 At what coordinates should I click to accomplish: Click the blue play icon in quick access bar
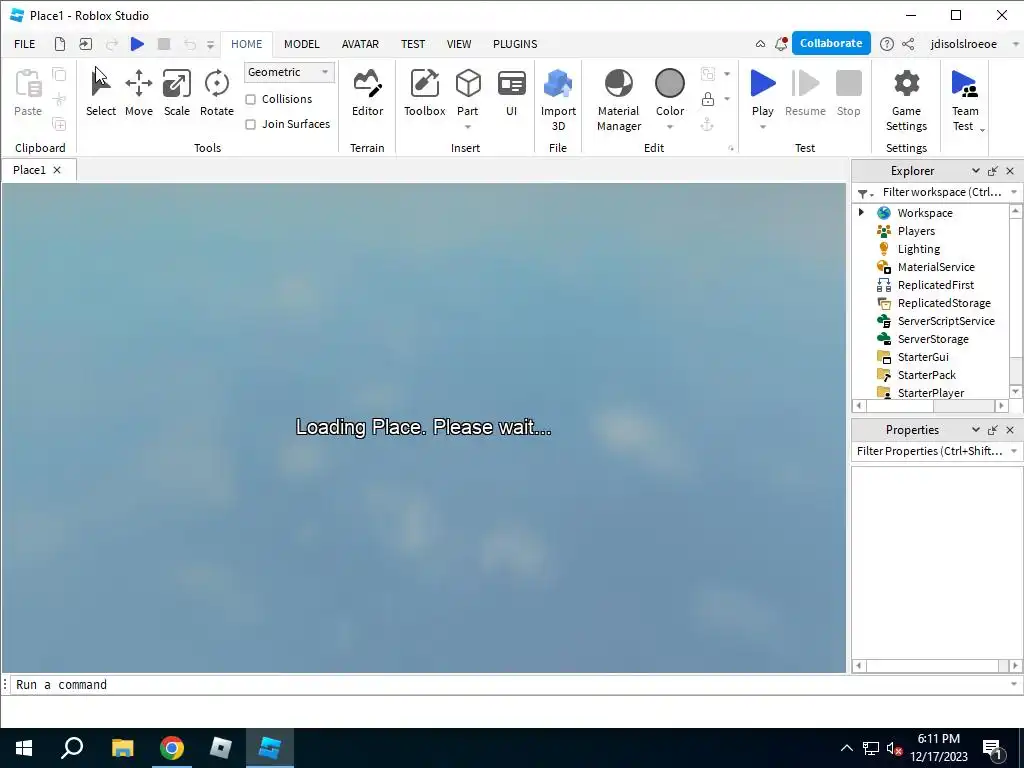pyautogui.click(x=137, y=44)
